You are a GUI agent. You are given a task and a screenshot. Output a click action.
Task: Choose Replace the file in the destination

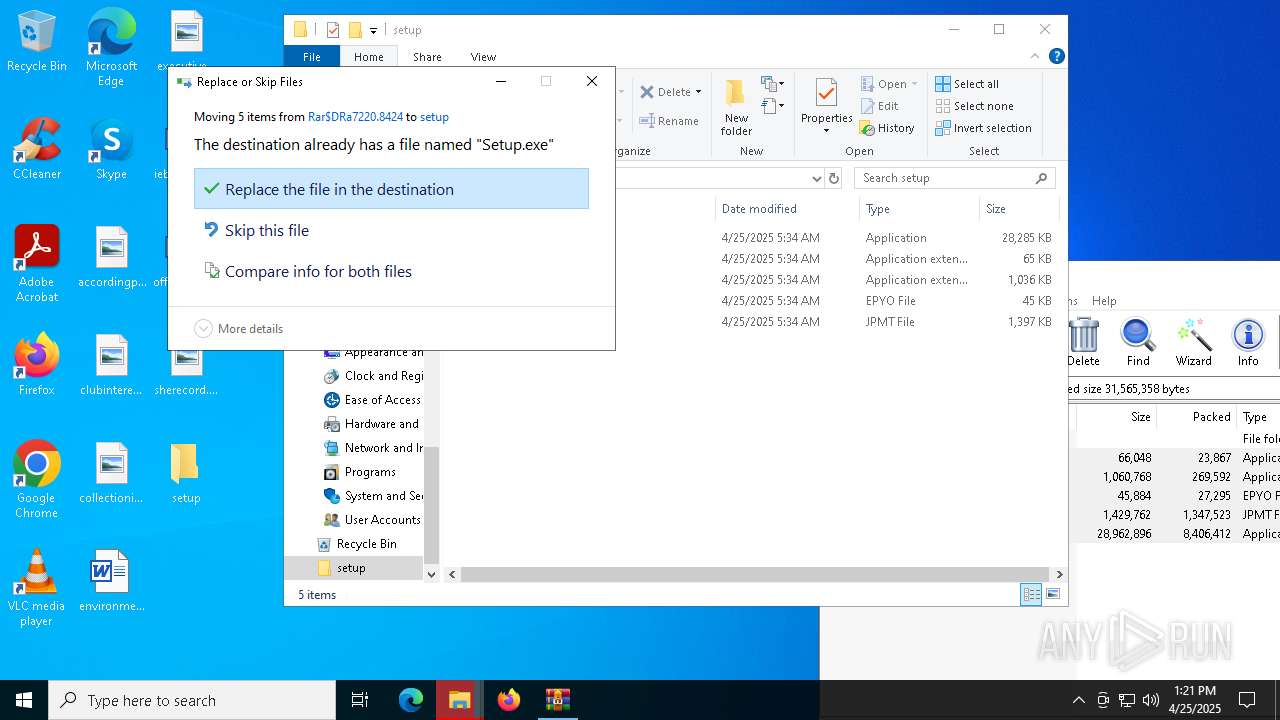coord(391,189)
